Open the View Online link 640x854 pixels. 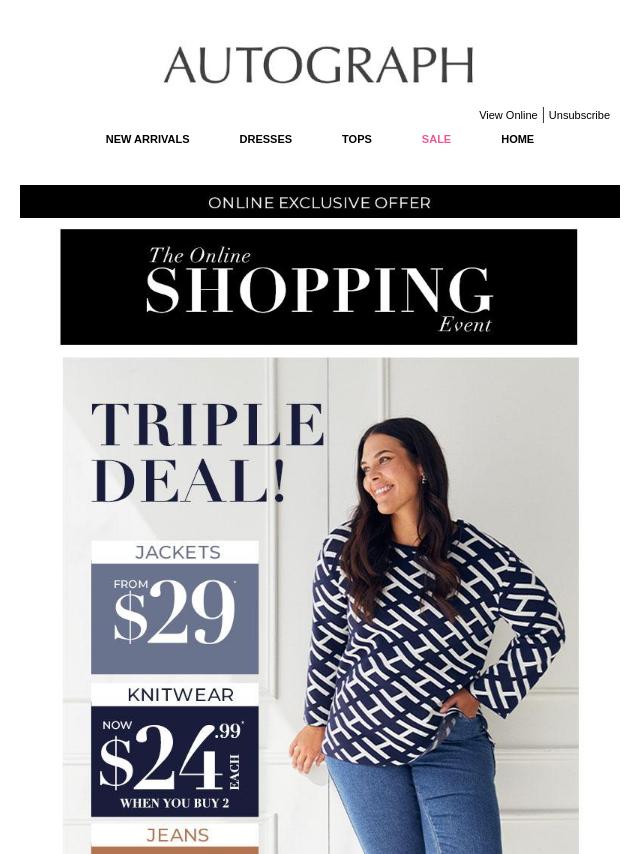tap(508, 115)
